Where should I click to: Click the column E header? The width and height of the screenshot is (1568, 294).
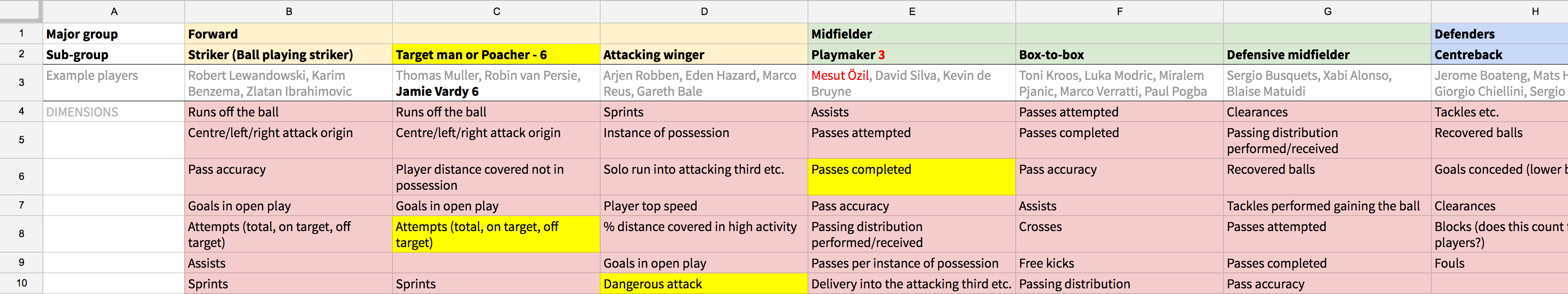[911, 12]
